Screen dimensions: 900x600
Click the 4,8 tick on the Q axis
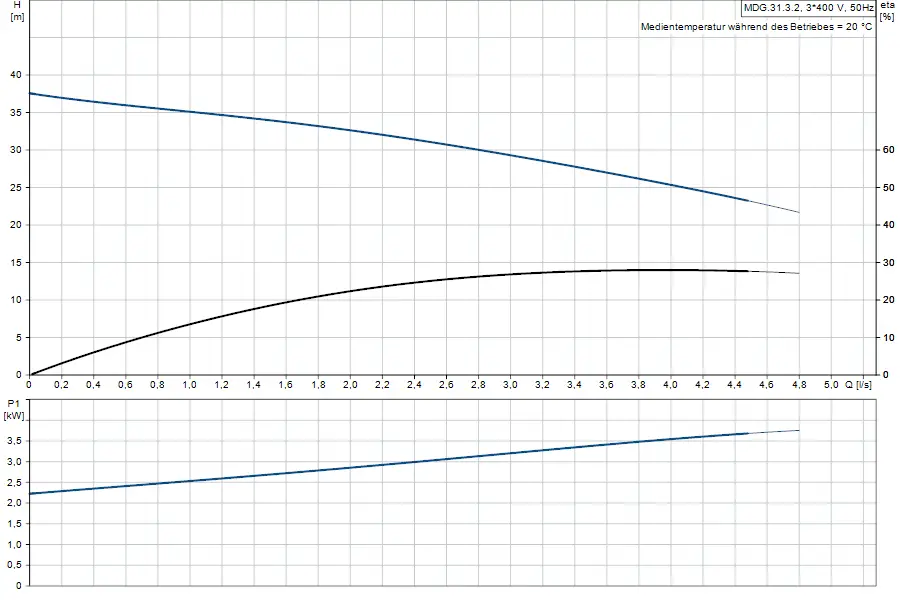pos(799,385)
